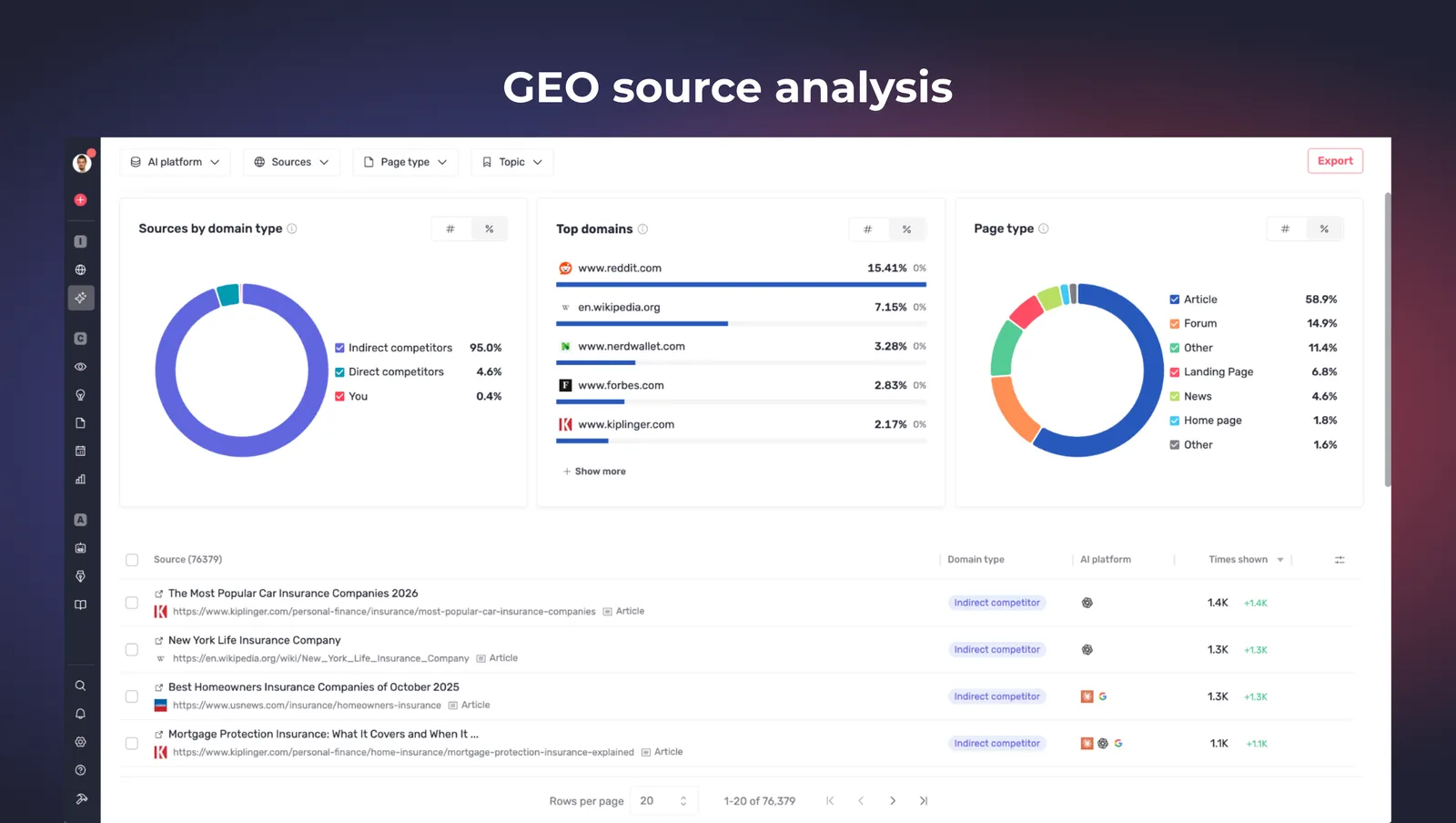Open the globe icon in the left sidebar

click(80, 269)
